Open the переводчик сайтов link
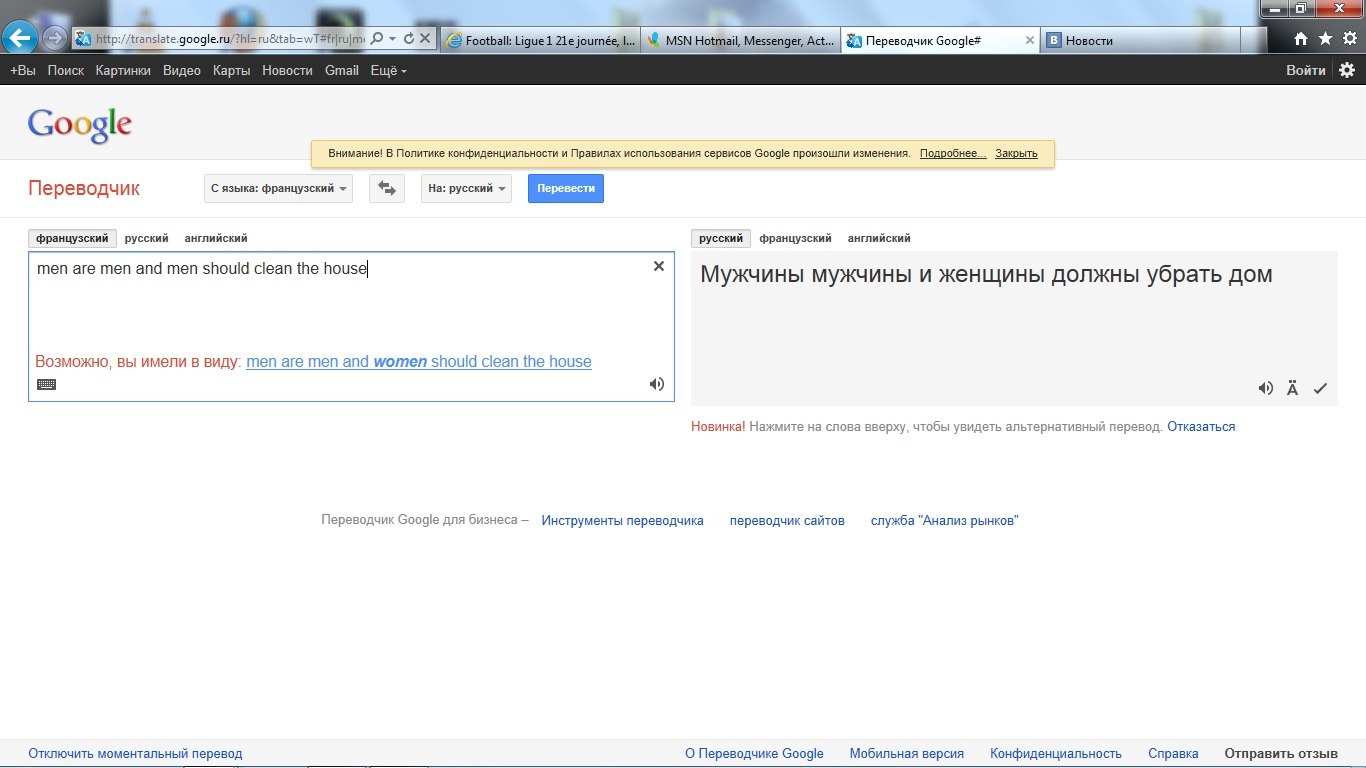1366x768 pixels. (787, 520)
